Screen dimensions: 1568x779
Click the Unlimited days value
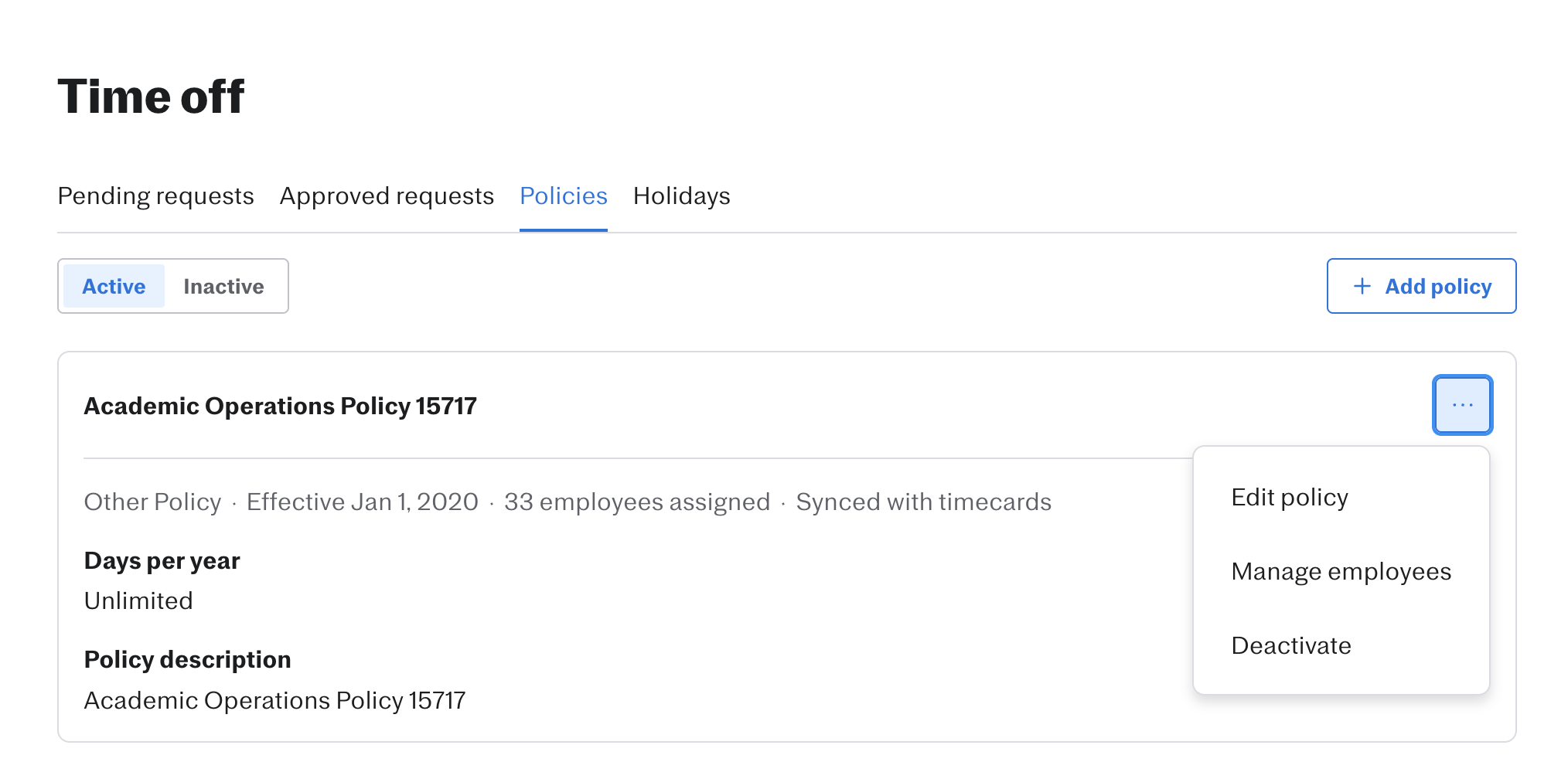click(138, 600)
